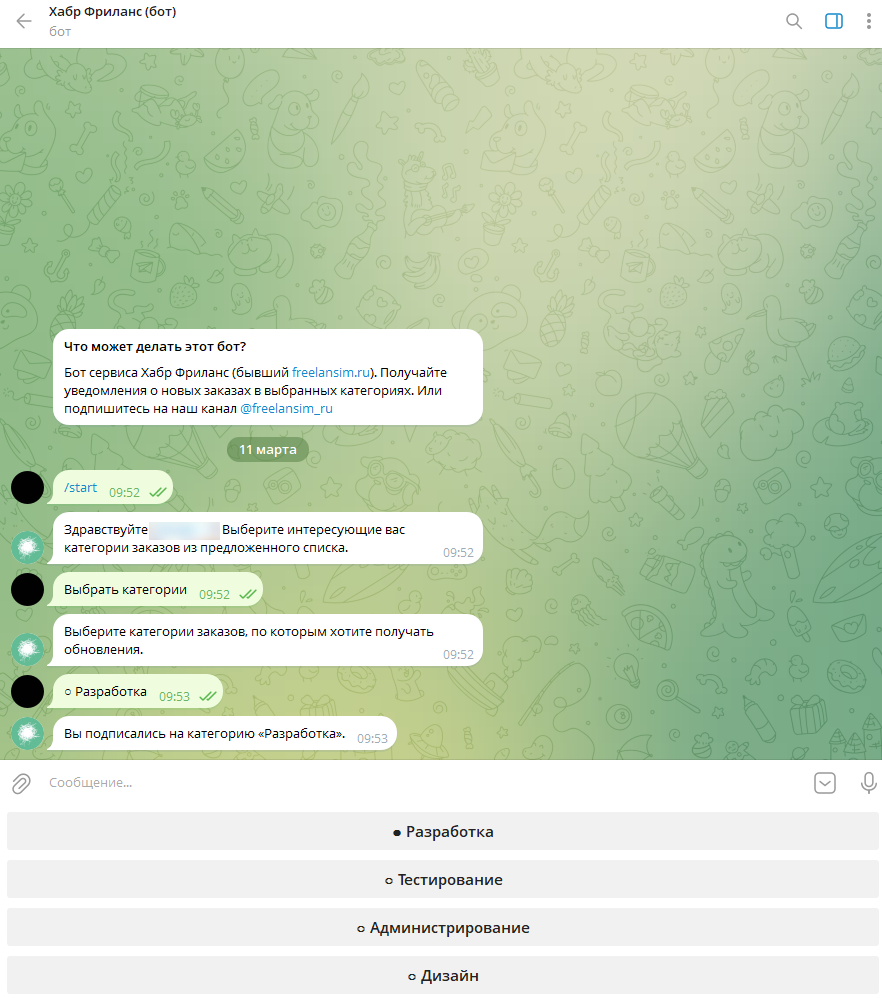Open the @freelansim_ru channel link
The height and width of the screenshot is (998, 882).
(x=286, y=409)
